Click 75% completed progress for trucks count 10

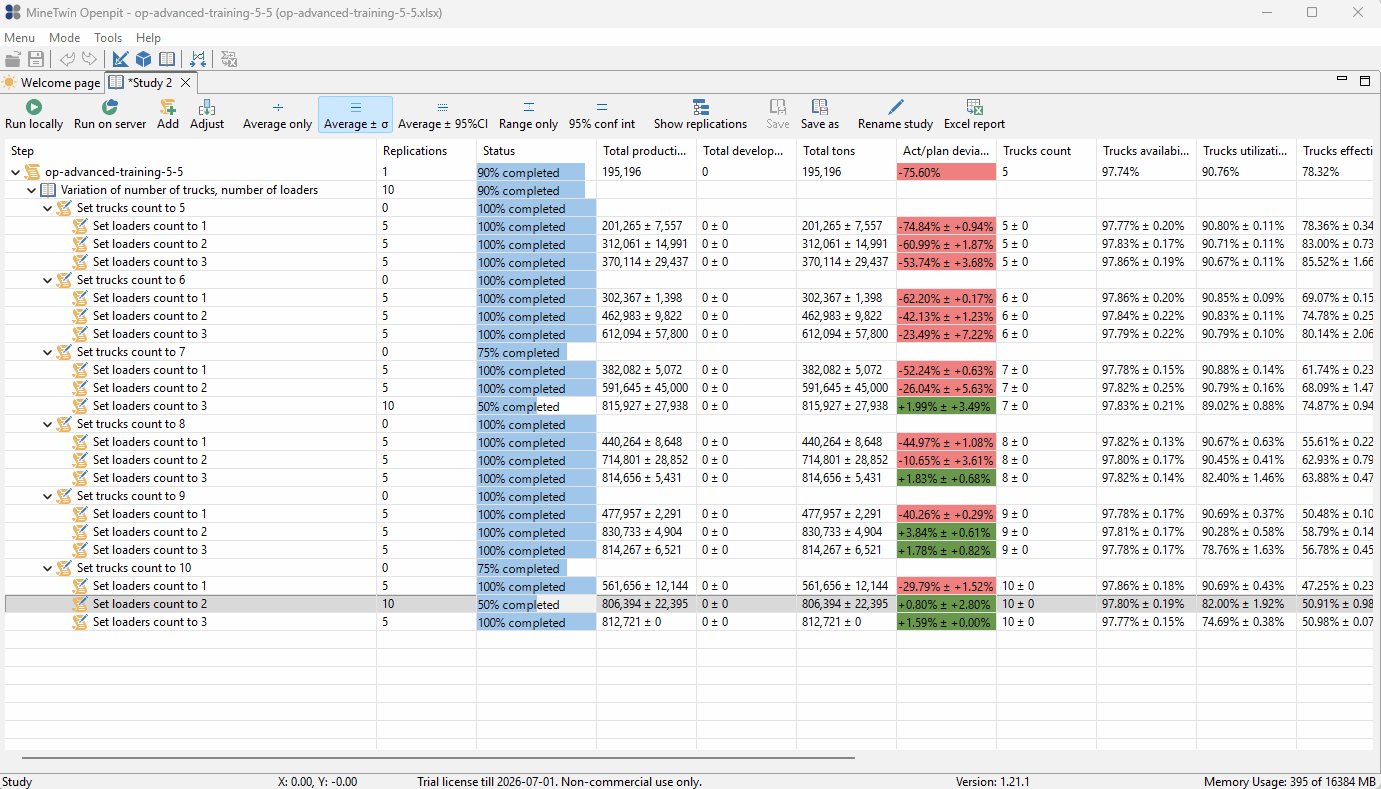(536, 568)
